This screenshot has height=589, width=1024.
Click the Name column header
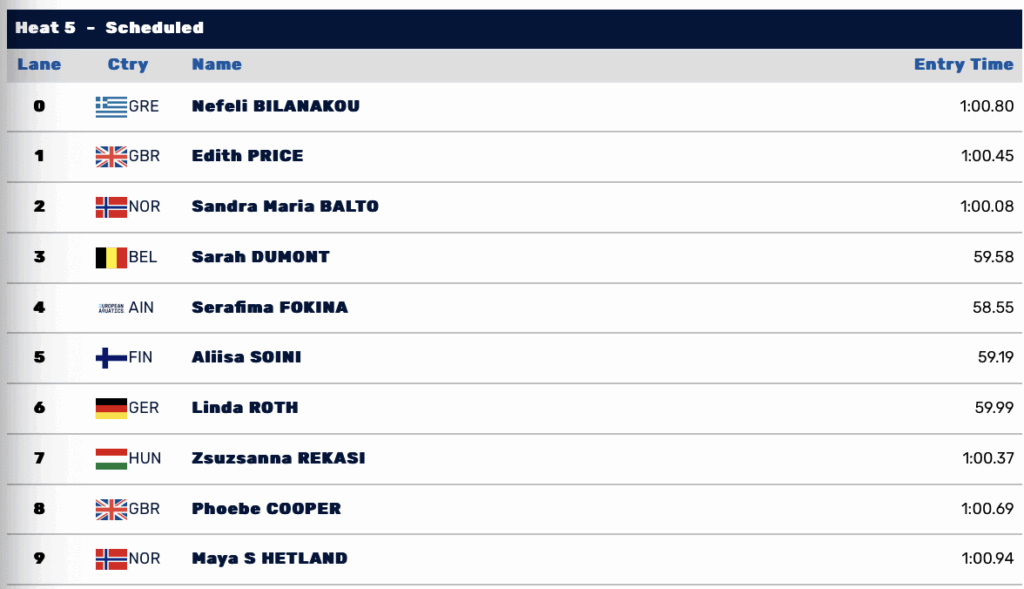217,64
